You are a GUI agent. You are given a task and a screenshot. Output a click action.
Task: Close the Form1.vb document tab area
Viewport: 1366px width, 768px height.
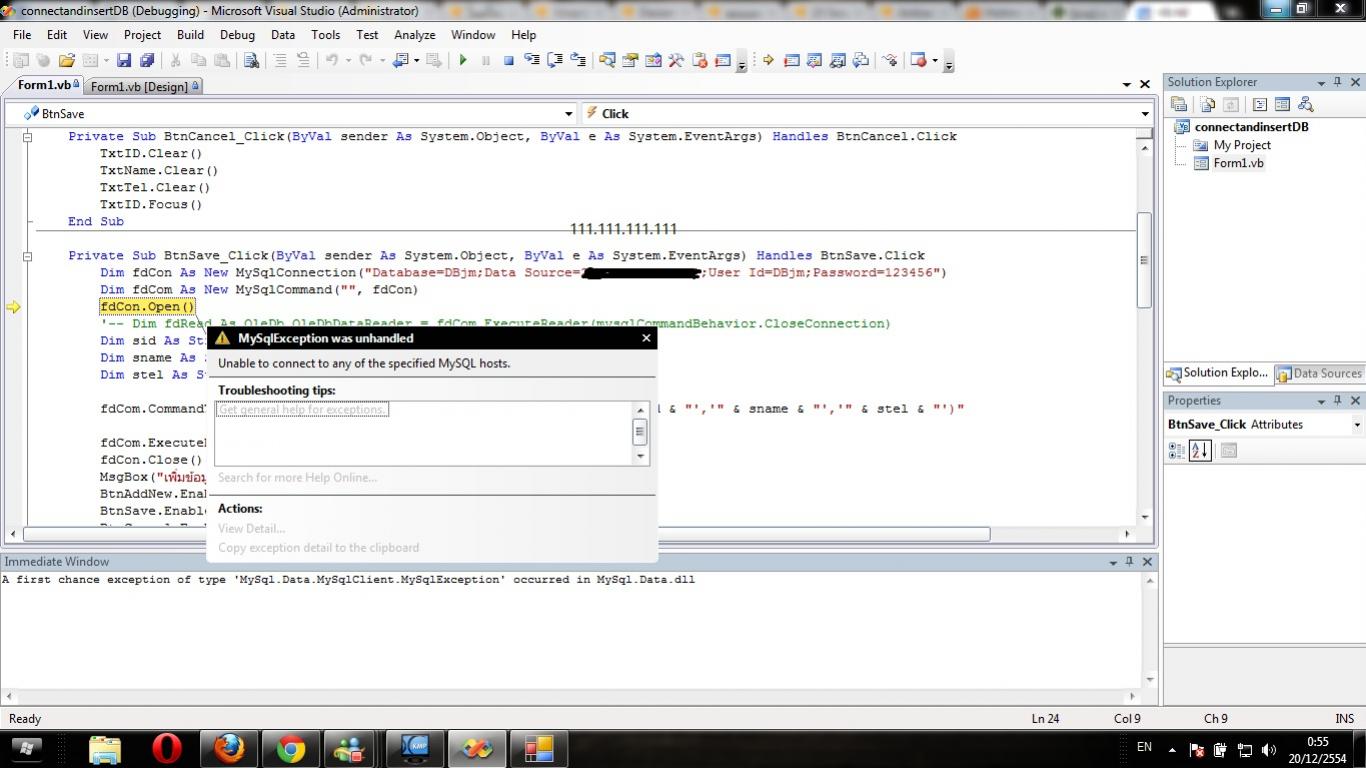click(1145, 85)
